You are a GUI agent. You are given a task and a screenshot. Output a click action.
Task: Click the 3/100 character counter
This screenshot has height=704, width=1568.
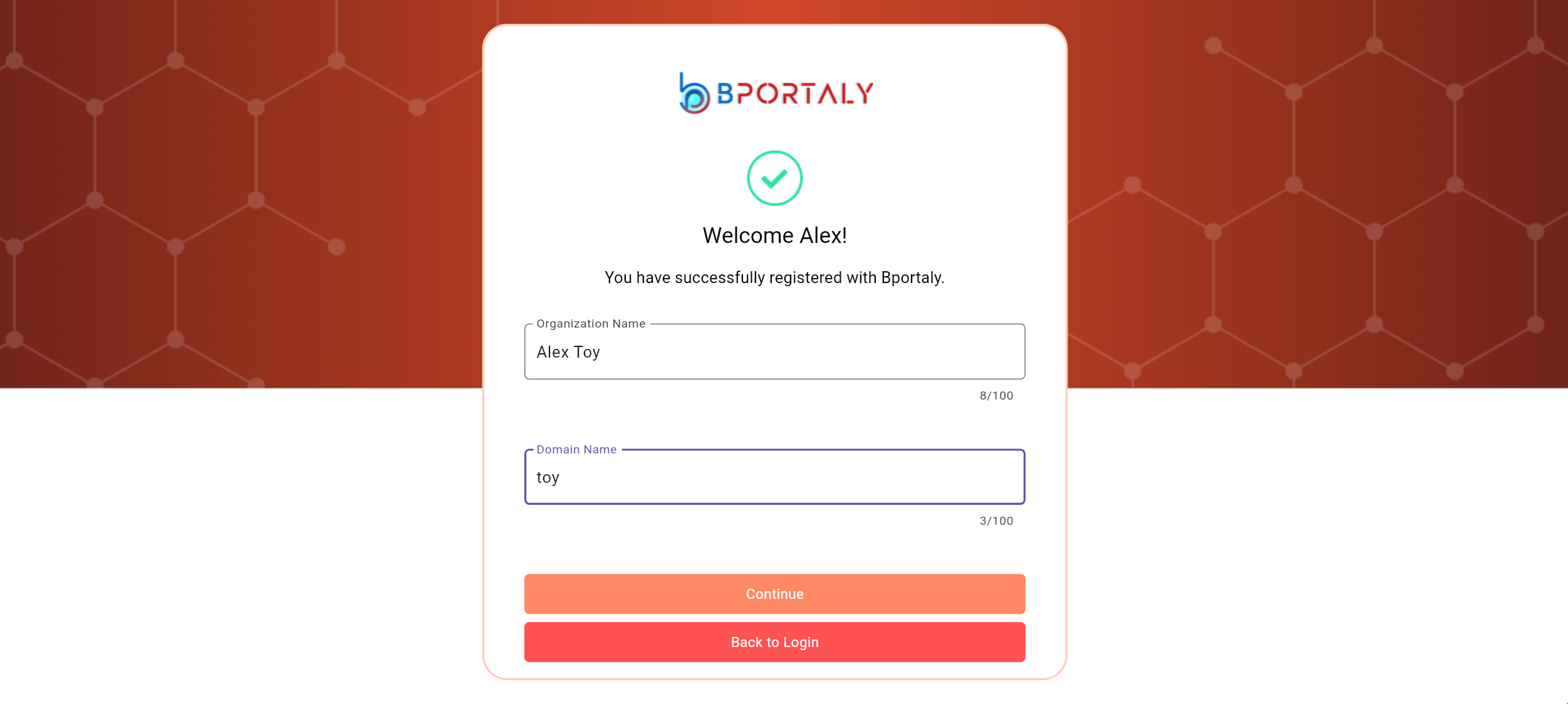996,521
